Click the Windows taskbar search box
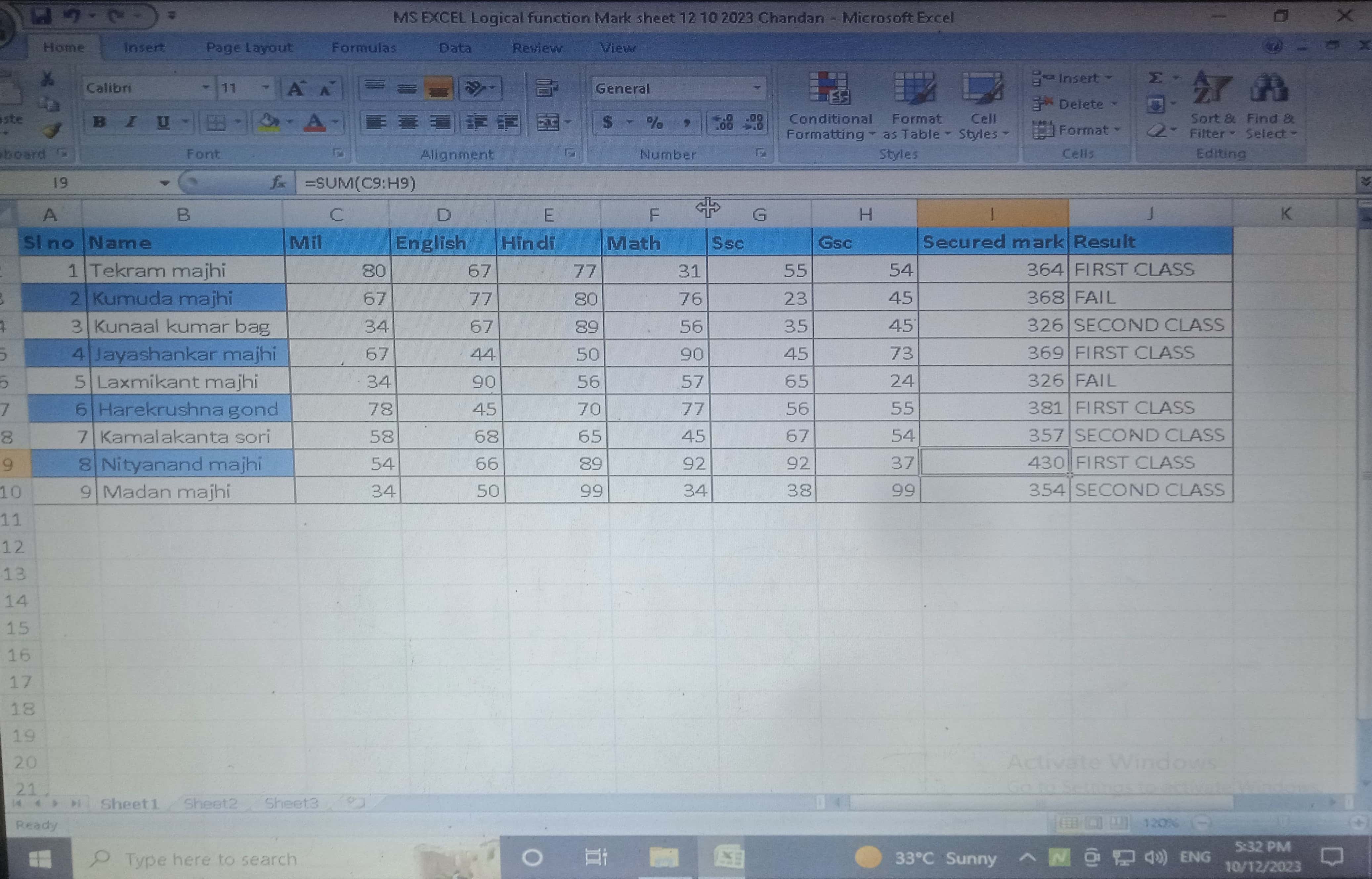 pos(211,858)
